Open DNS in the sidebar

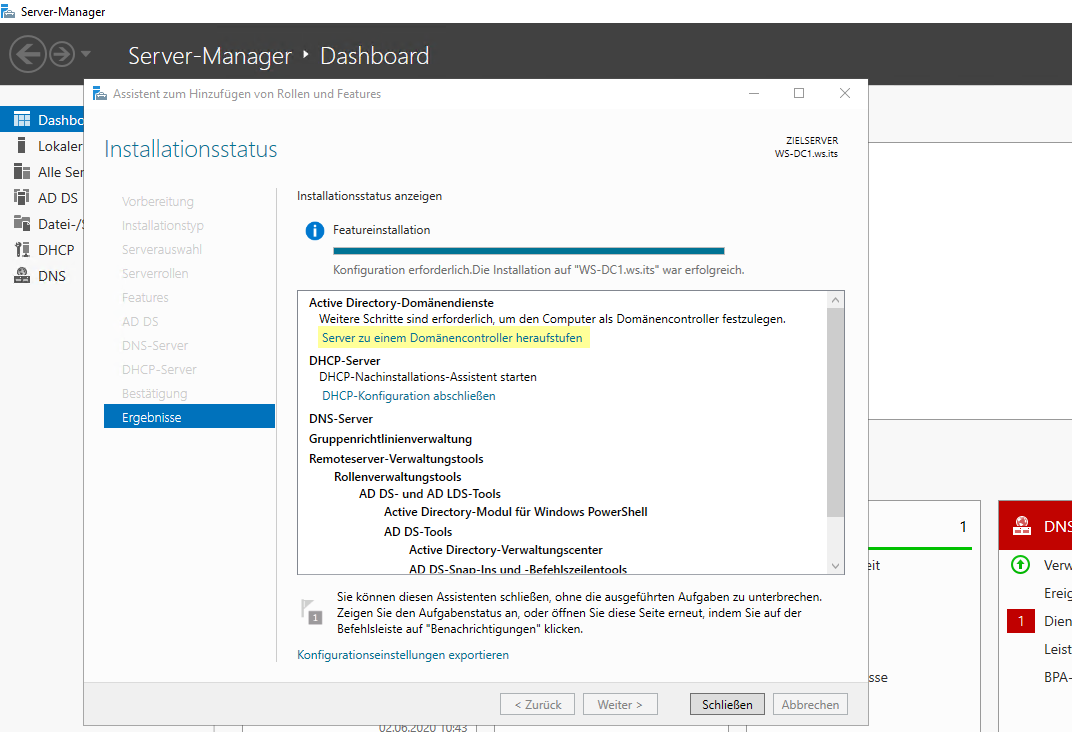point(52,276)
